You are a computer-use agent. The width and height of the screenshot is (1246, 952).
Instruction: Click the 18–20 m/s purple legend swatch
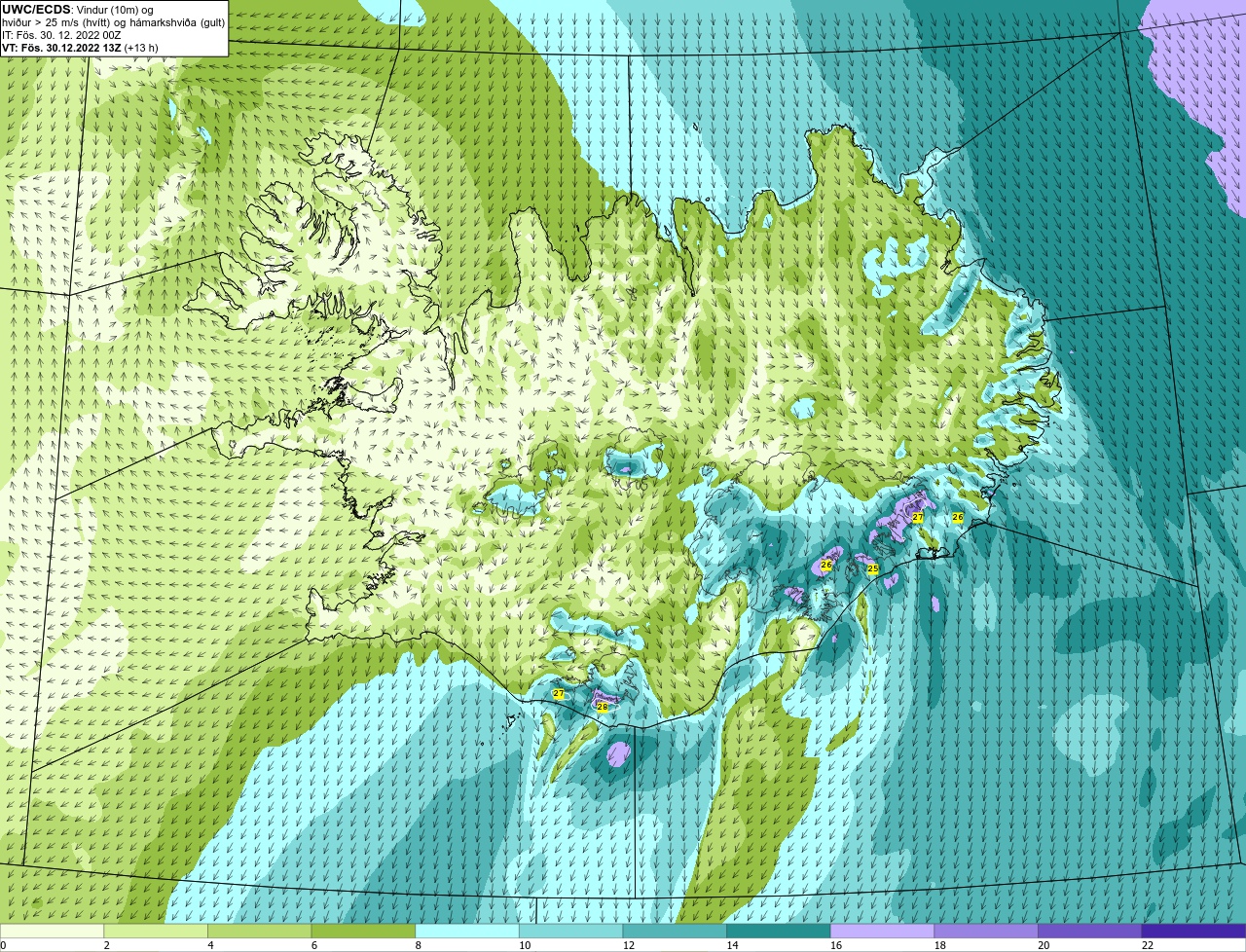tap(986, 931)
